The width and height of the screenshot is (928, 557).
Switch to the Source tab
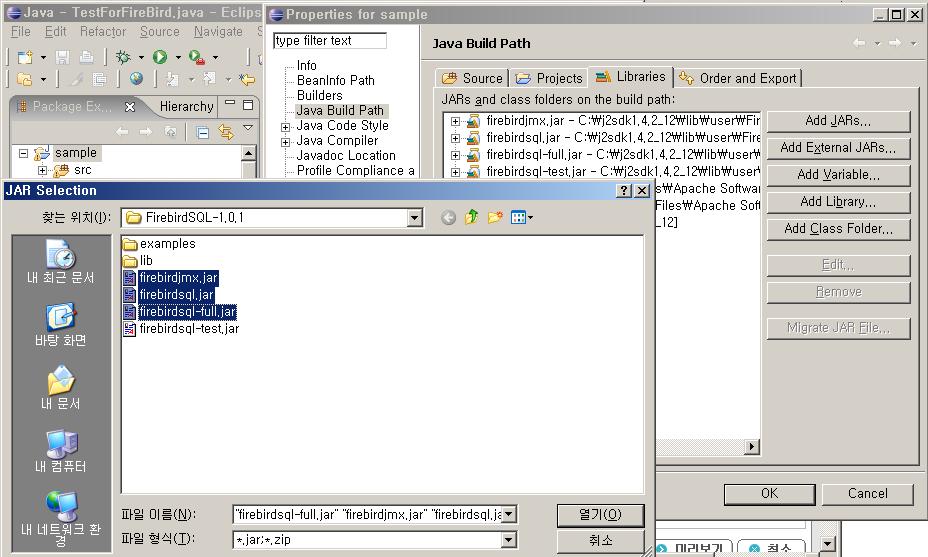(472, 78)
